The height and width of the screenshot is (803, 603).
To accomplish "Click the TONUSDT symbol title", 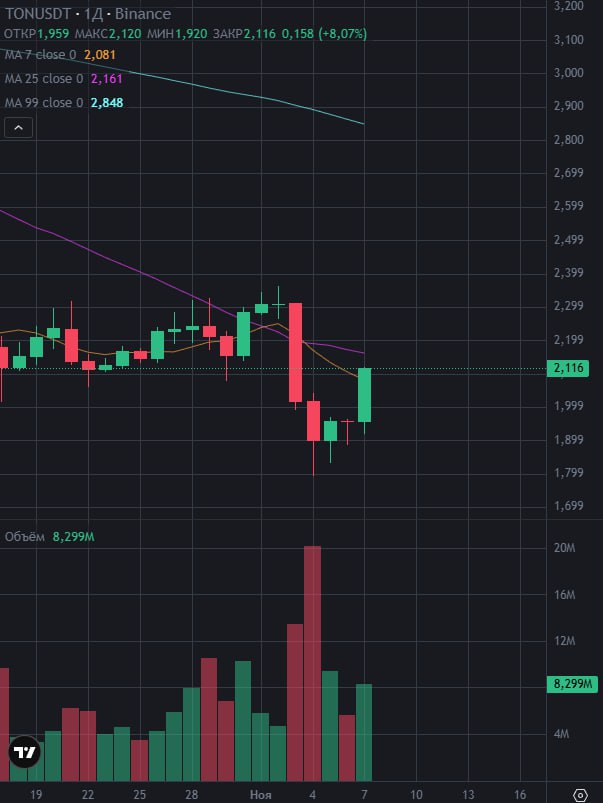I will pyautogui.click(x=36, y=14).
